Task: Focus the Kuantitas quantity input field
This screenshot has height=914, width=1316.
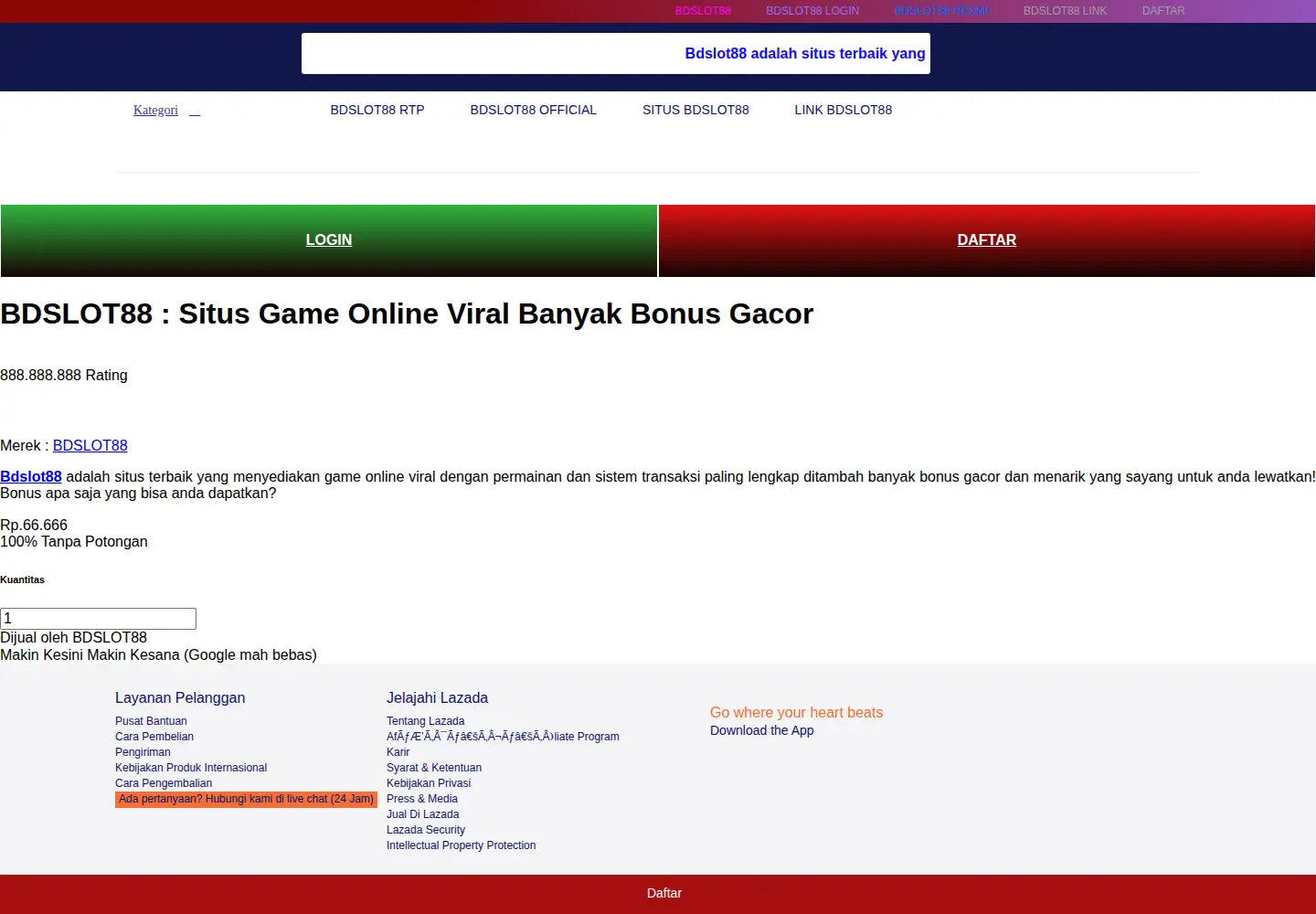Action: [x=98, y=619]
